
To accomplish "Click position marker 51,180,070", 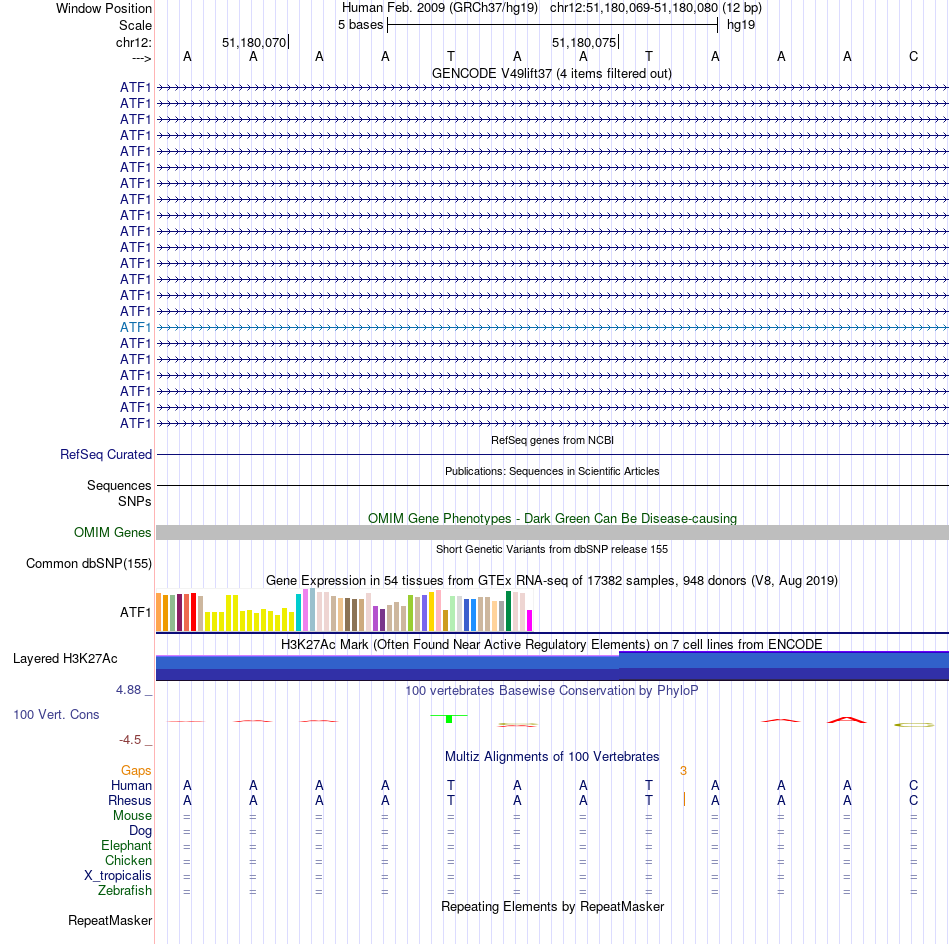I will click(x=254, y=42).
